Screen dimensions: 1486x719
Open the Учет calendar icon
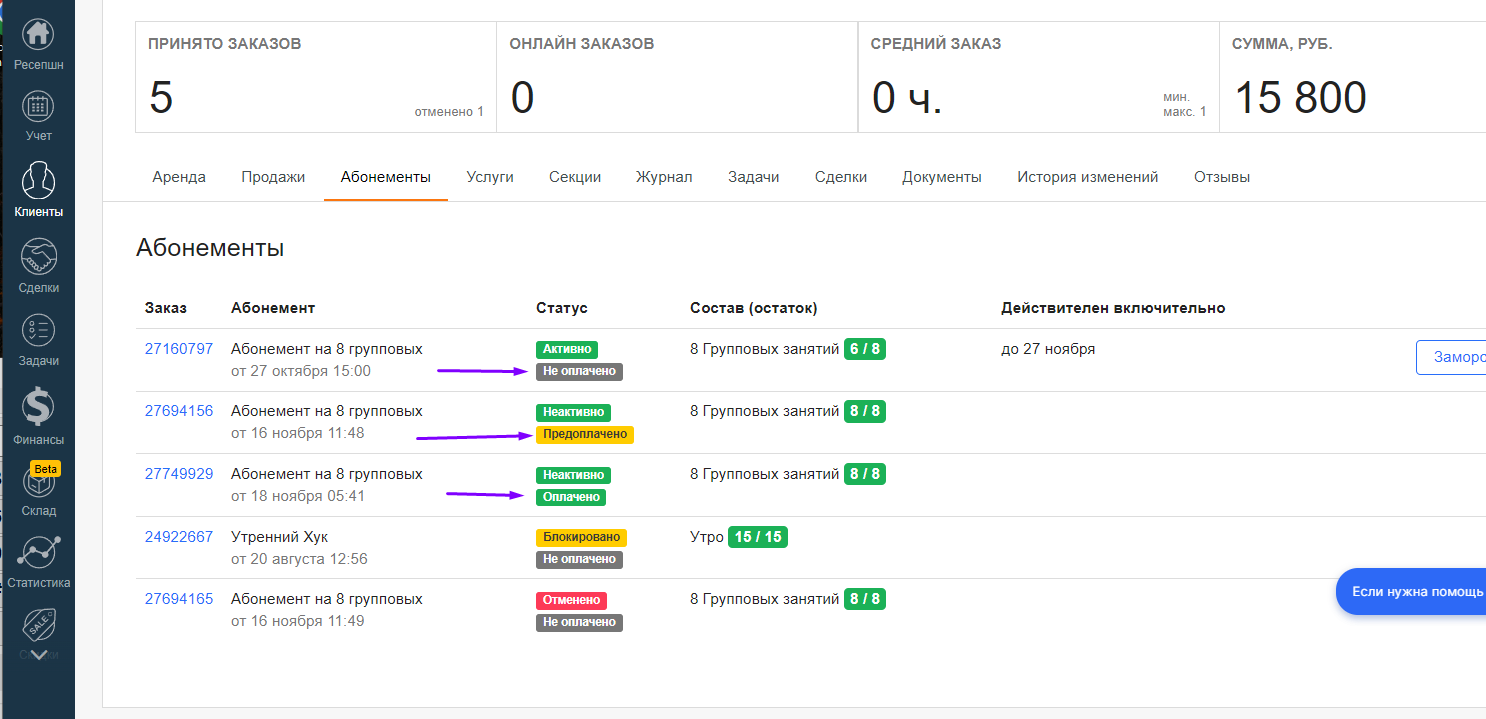click(x=38, y=107)
